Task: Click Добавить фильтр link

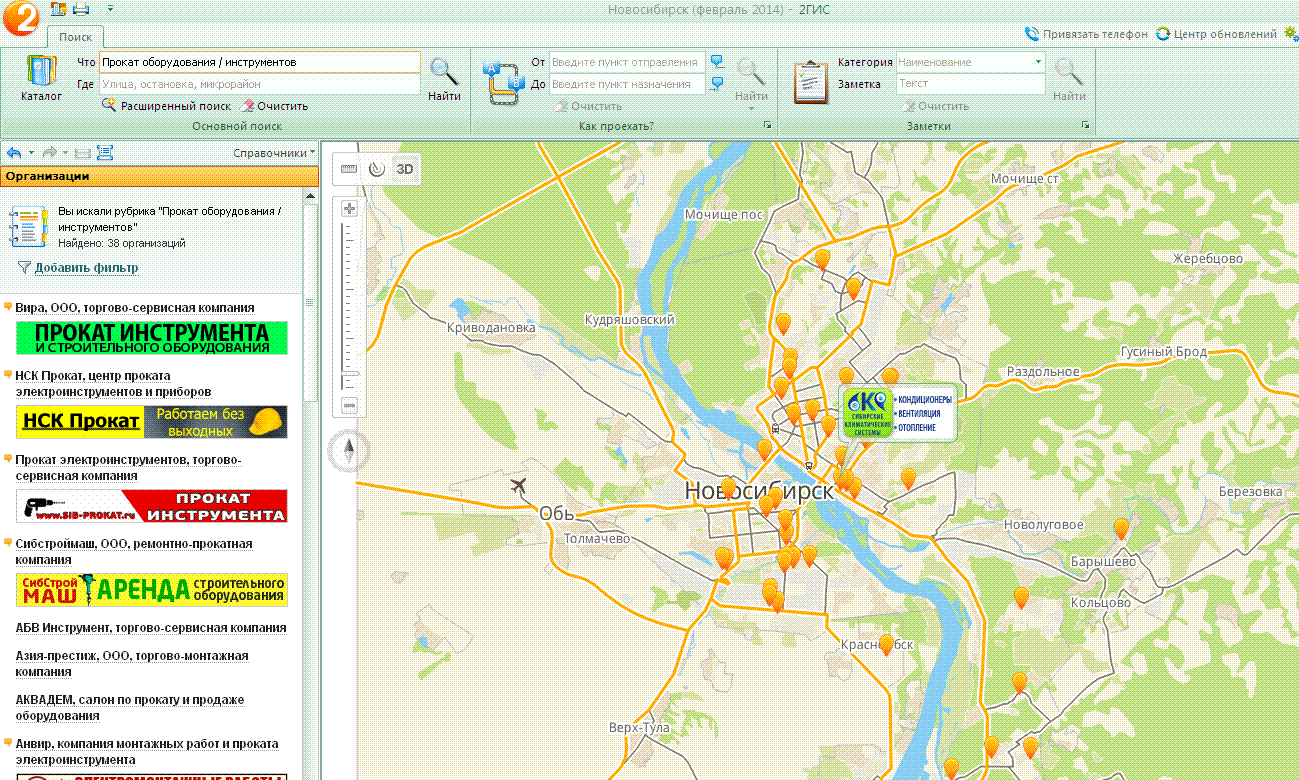Action: click(x=78, y=268)
